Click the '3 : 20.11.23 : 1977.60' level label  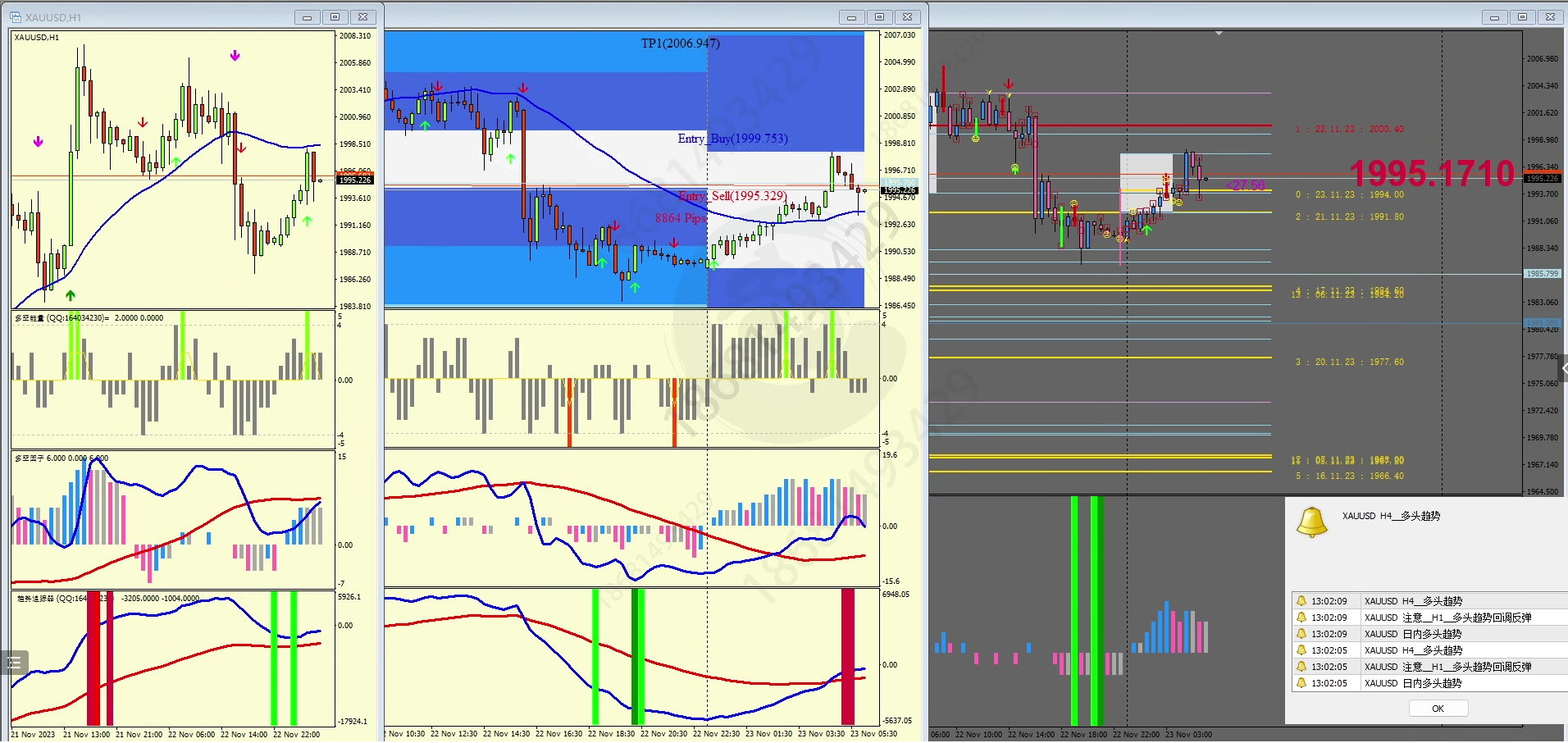tap(1349, 362)
